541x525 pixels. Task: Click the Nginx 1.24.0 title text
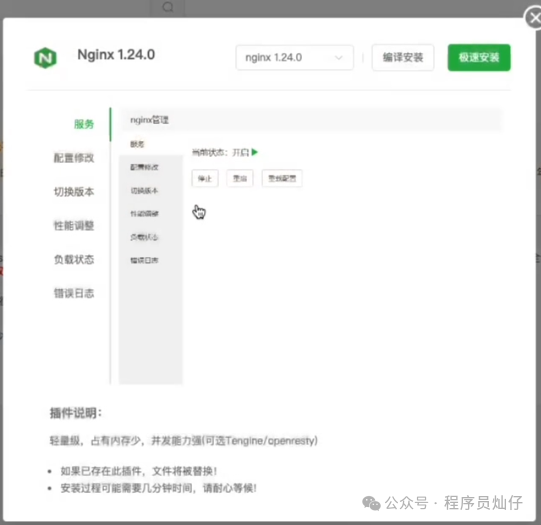(116, 55)
